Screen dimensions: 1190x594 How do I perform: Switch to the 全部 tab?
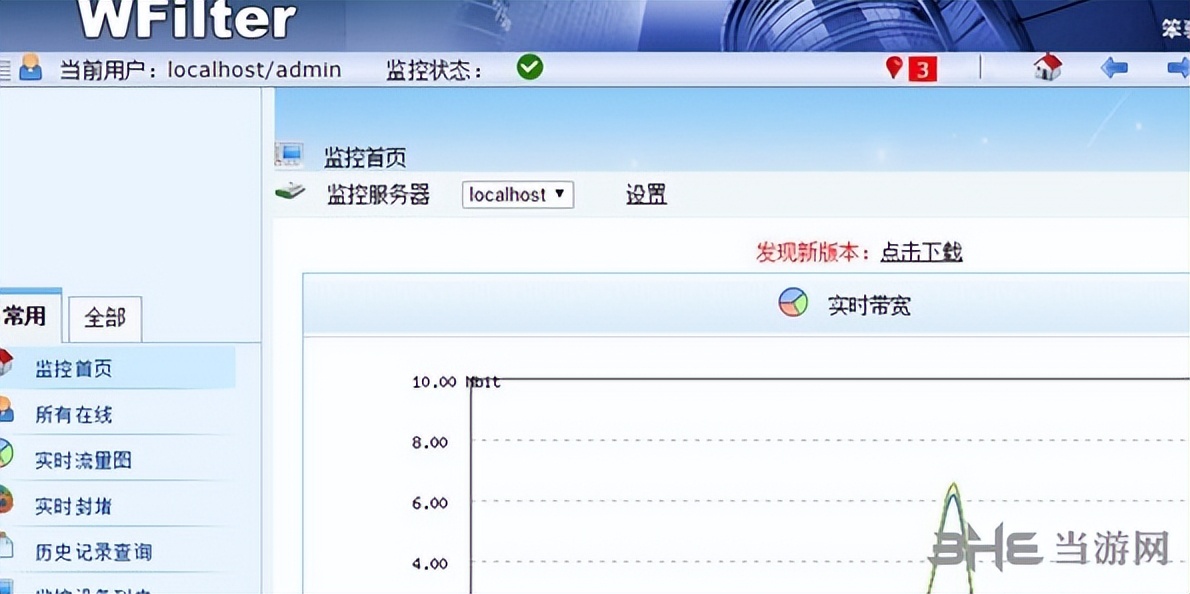coord(105,317)
